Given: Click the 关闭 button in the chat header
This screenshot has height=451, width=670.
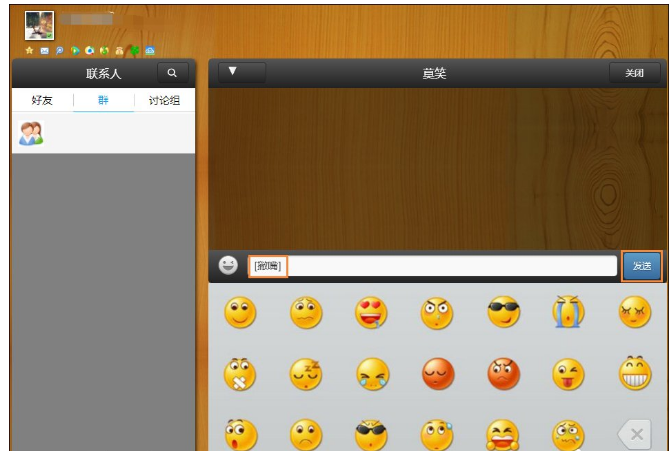Looking at the screenshot, I should click(635, 73).
